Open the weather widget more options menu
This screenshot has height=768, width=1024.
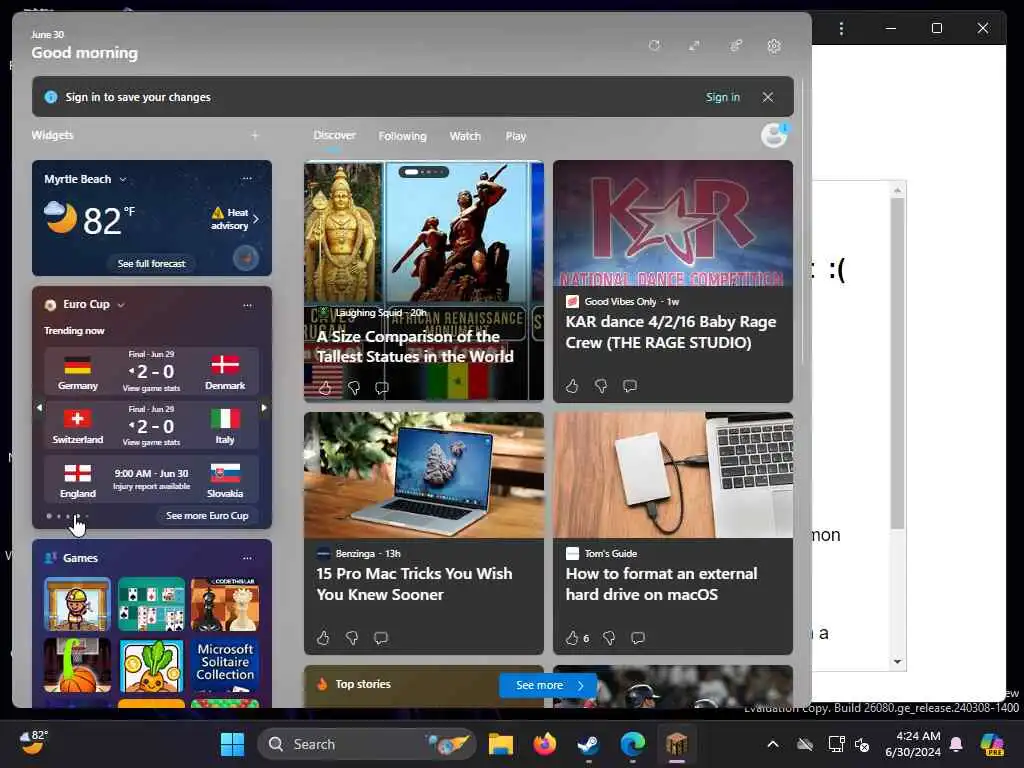246,178
